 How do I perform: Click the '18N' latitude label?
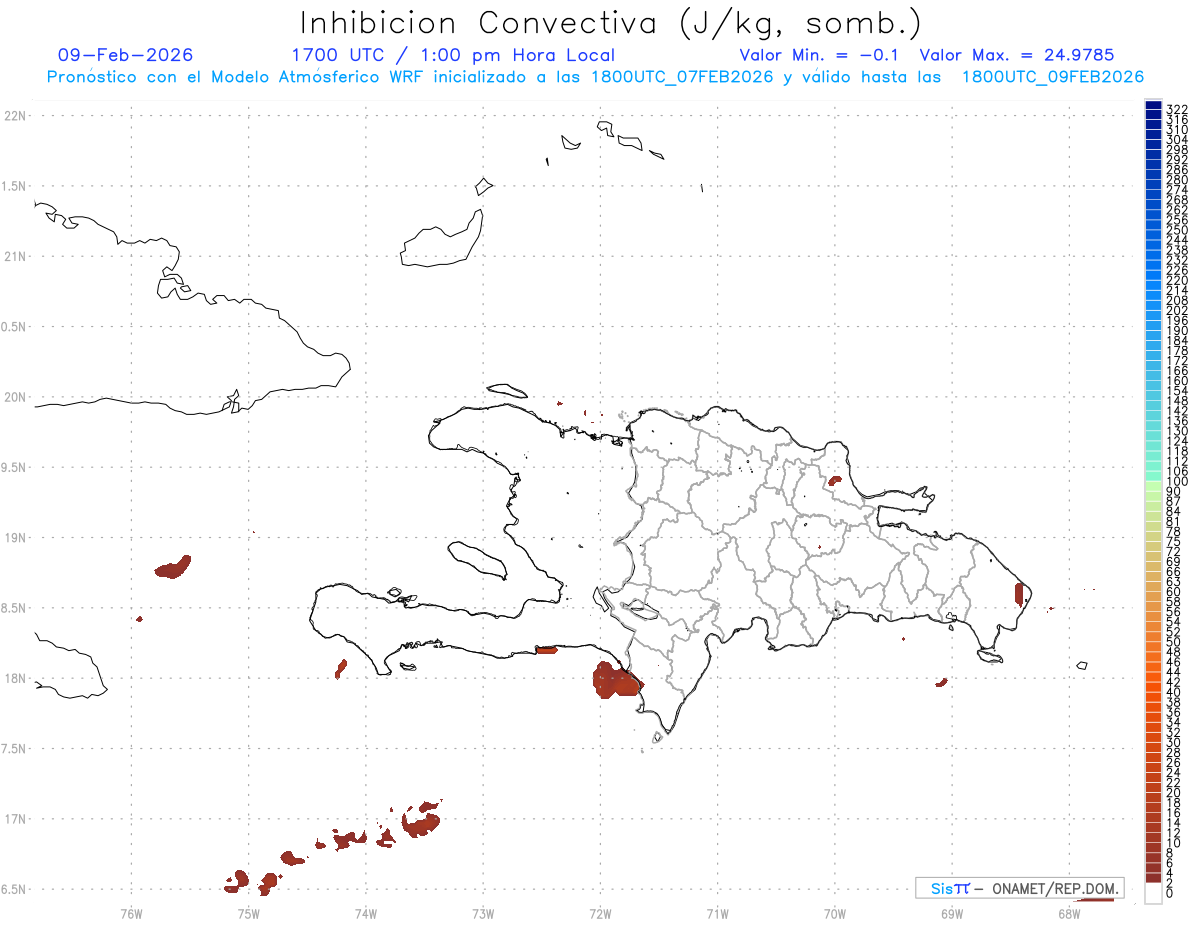tap(15, 679)
